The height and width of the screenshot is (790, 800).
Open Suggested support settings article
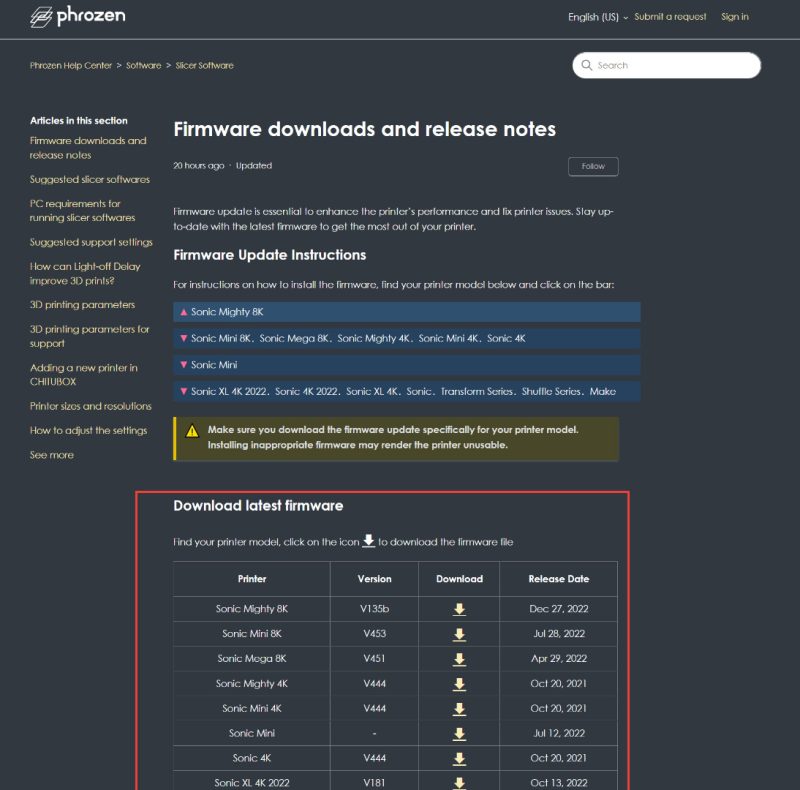(91, 242)
